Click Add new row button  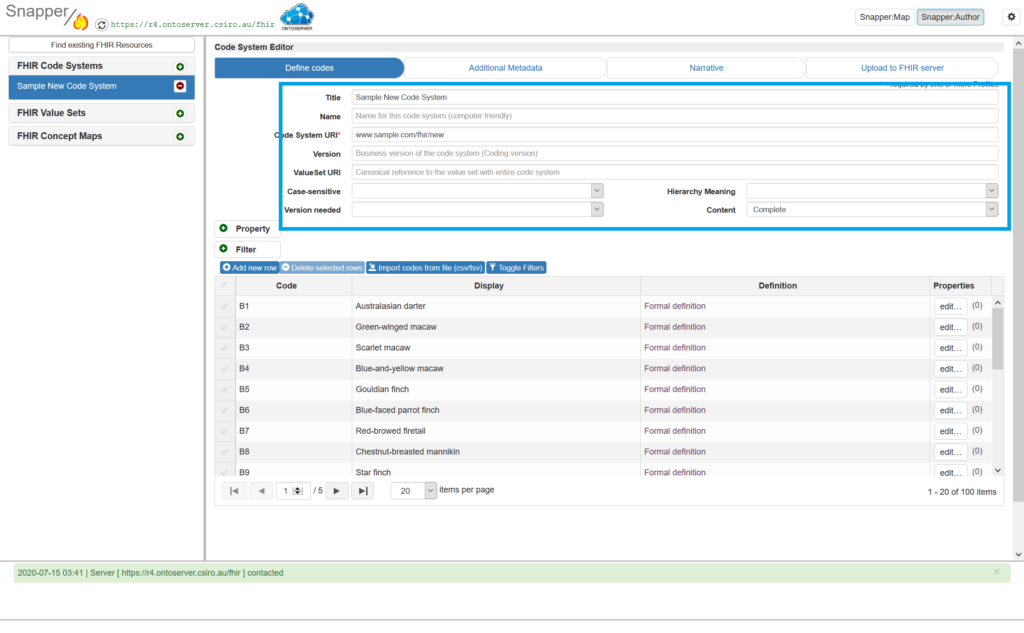coord(249,268)
